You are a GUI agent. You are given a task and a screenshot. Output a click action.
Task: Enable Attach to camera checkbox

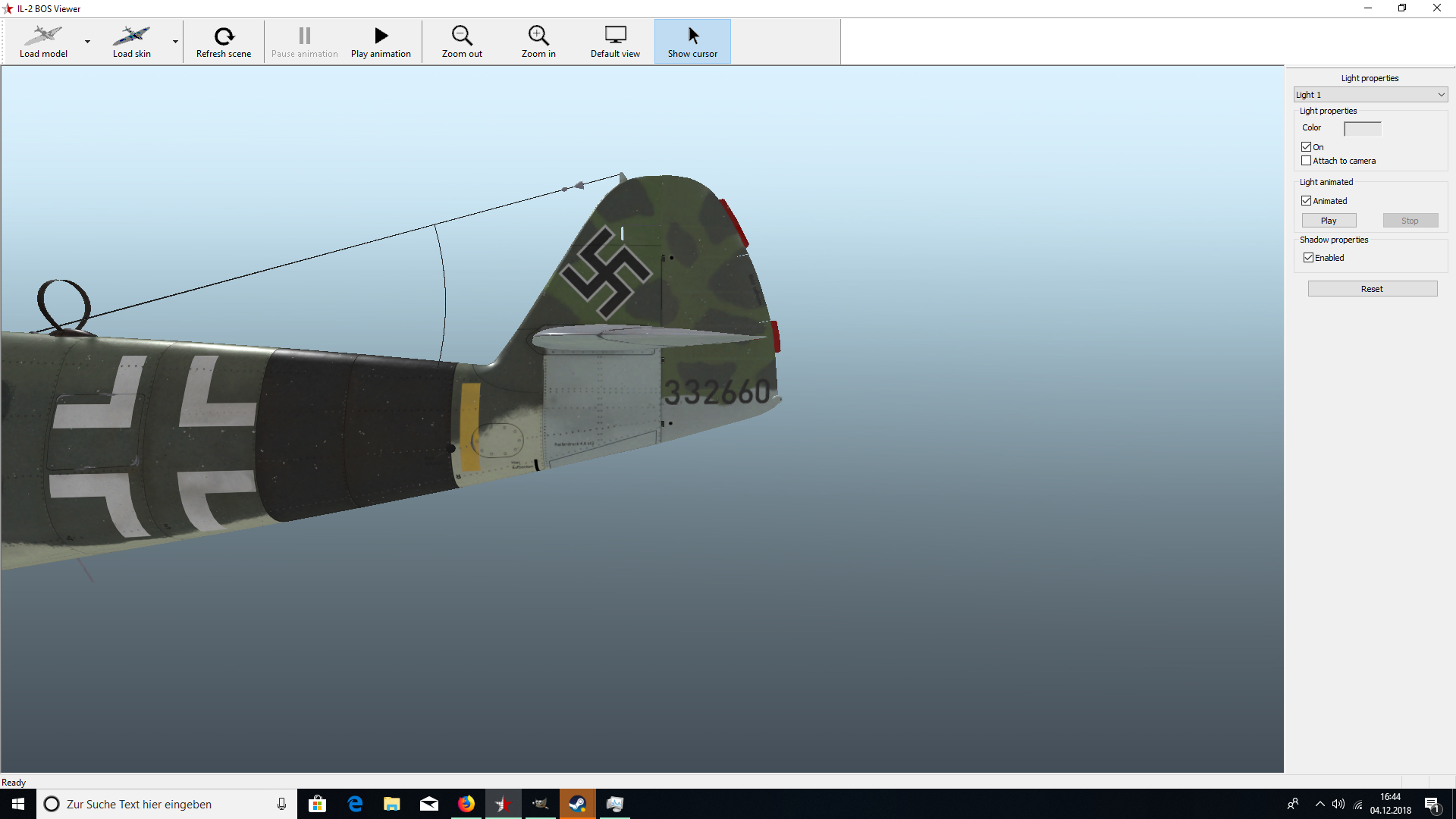tap(1307, 161)
